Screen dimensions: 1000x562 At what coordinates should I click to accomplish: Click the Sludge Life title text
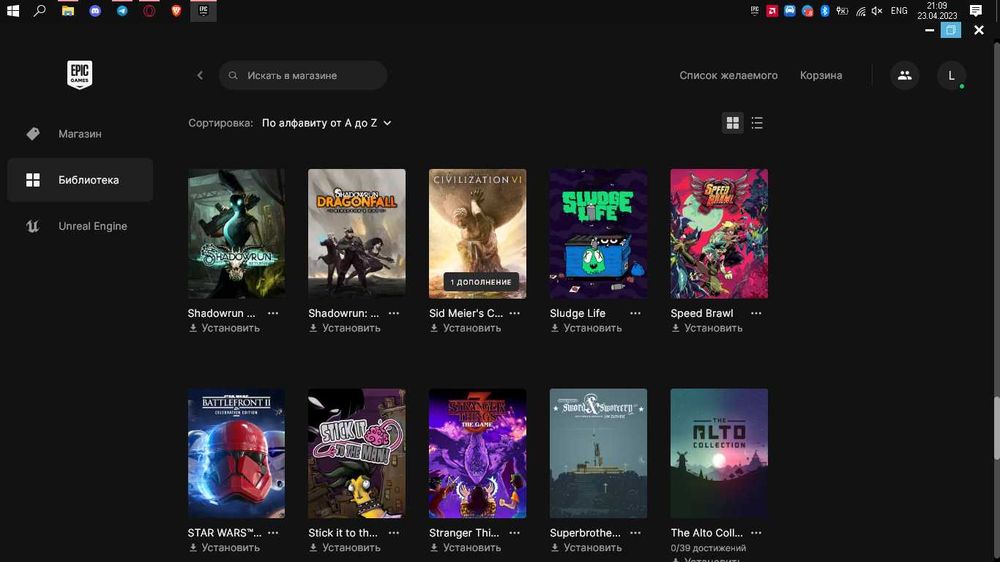pos(578,313)
